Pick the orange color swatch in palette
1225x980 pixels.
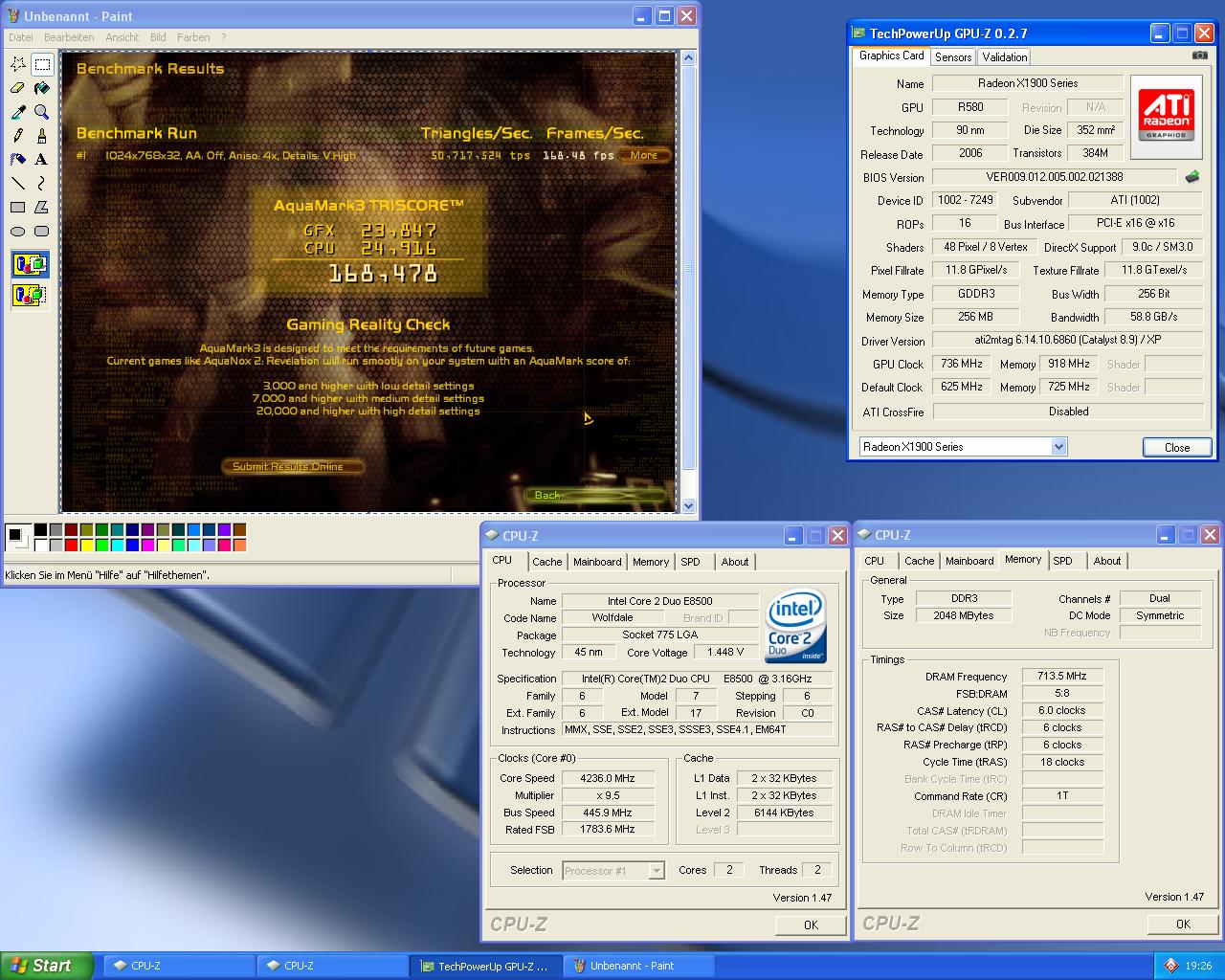point(240,546)
